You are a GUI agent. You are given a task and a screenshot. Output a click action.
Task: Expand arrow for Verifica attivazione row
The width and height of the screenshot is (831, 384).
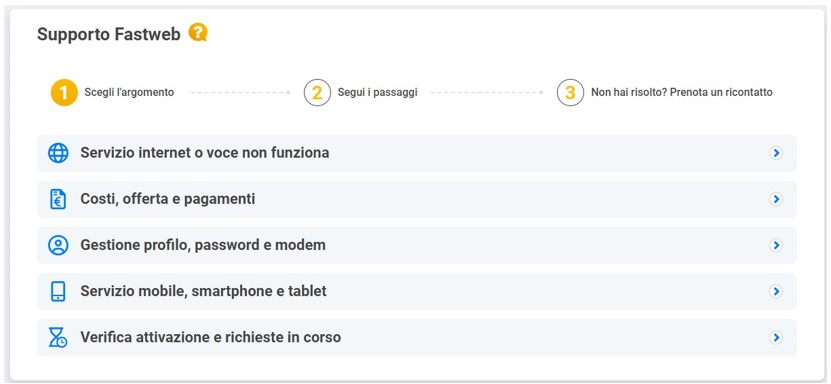coord(776,337)
